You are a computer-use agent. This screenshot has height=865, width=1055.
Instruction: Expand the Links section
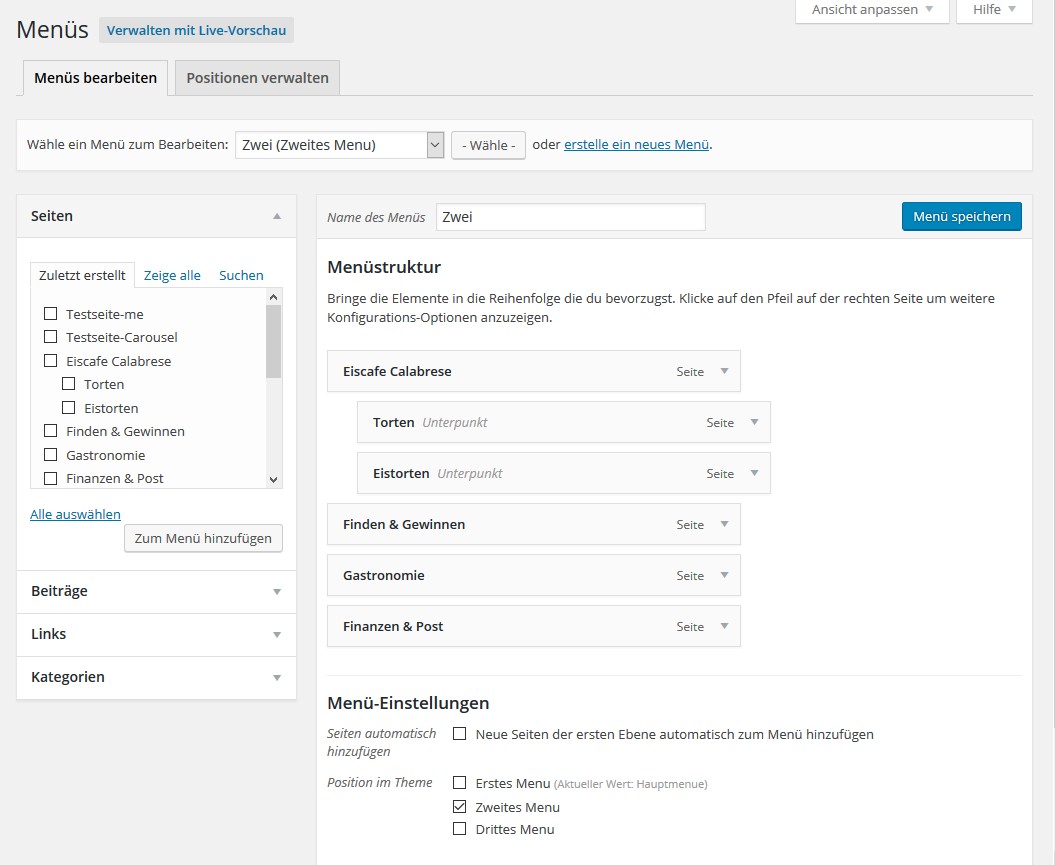(x=277, y=634)
